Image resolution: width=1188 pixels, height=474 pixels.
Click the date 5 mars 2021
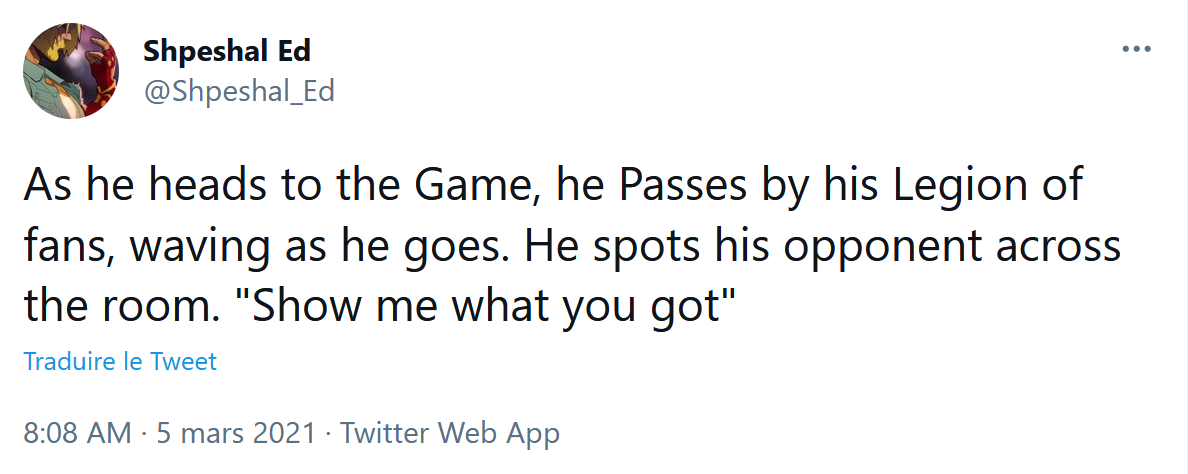[236, 434]
